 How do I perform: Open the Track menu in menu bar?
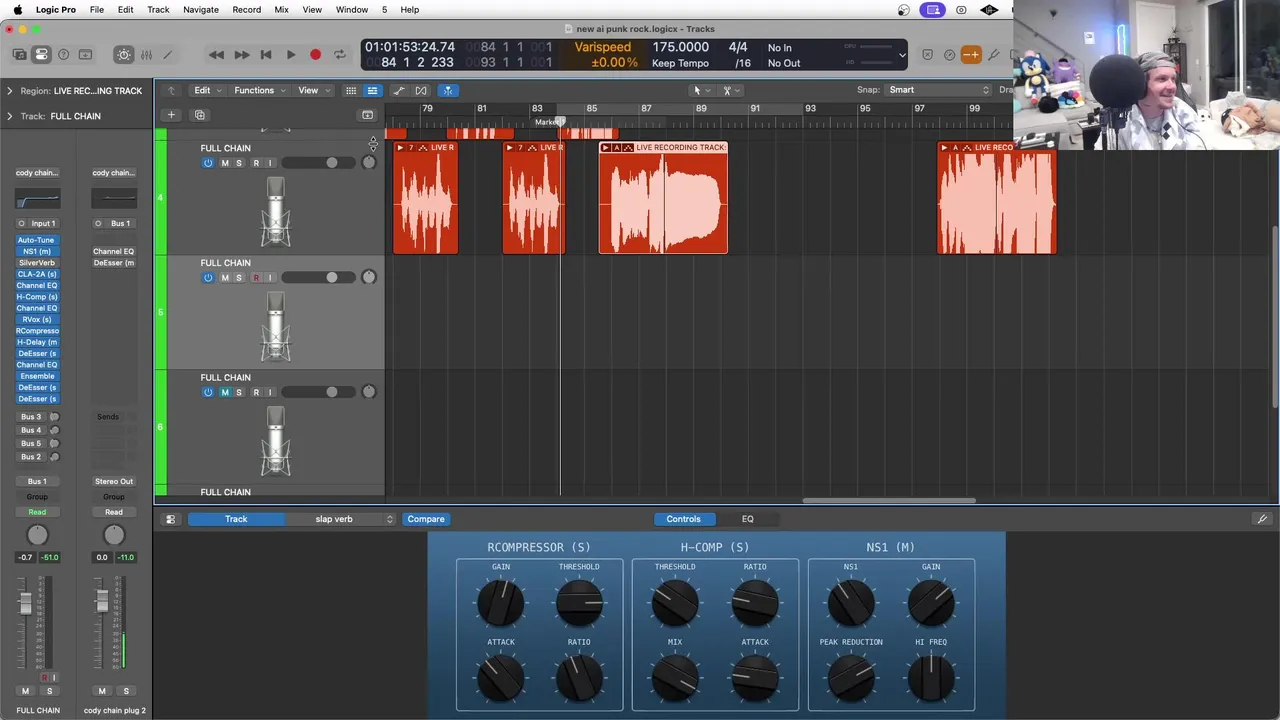coord(158,10)
